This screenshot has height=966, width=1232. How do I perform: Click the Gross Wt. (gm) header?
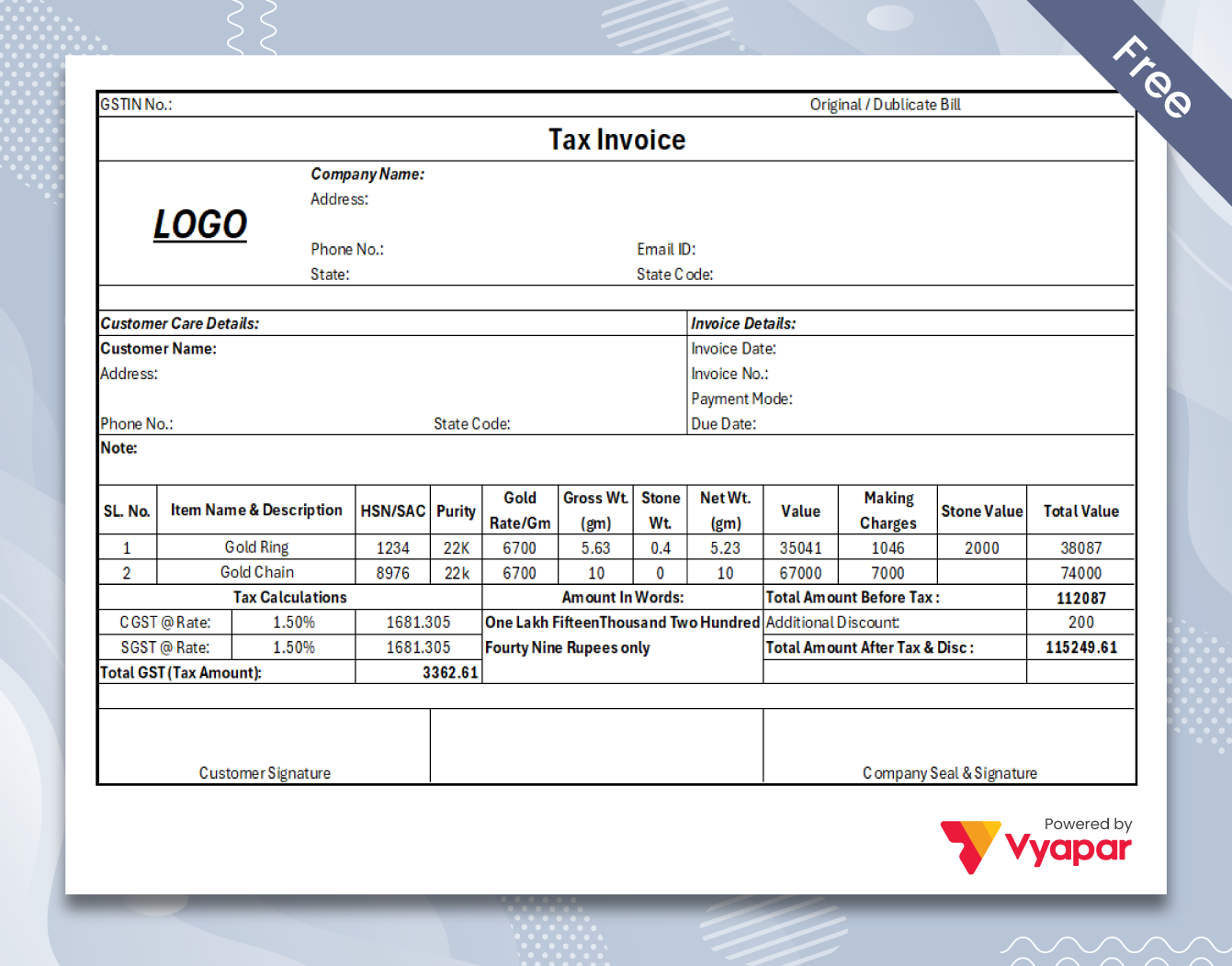point(596,511)
